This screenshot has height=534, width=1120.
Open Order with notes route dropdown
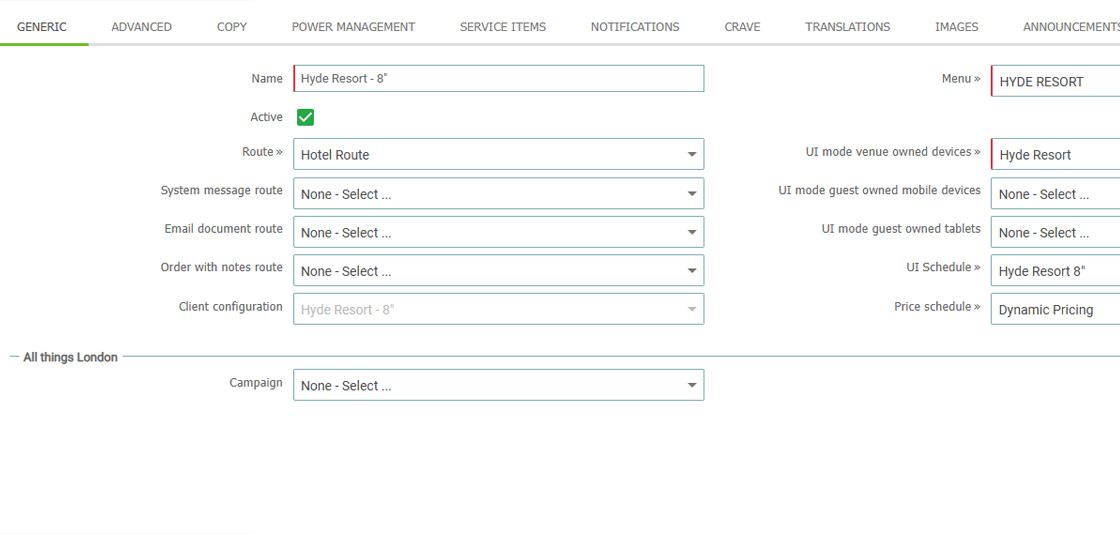pos(499,271)
